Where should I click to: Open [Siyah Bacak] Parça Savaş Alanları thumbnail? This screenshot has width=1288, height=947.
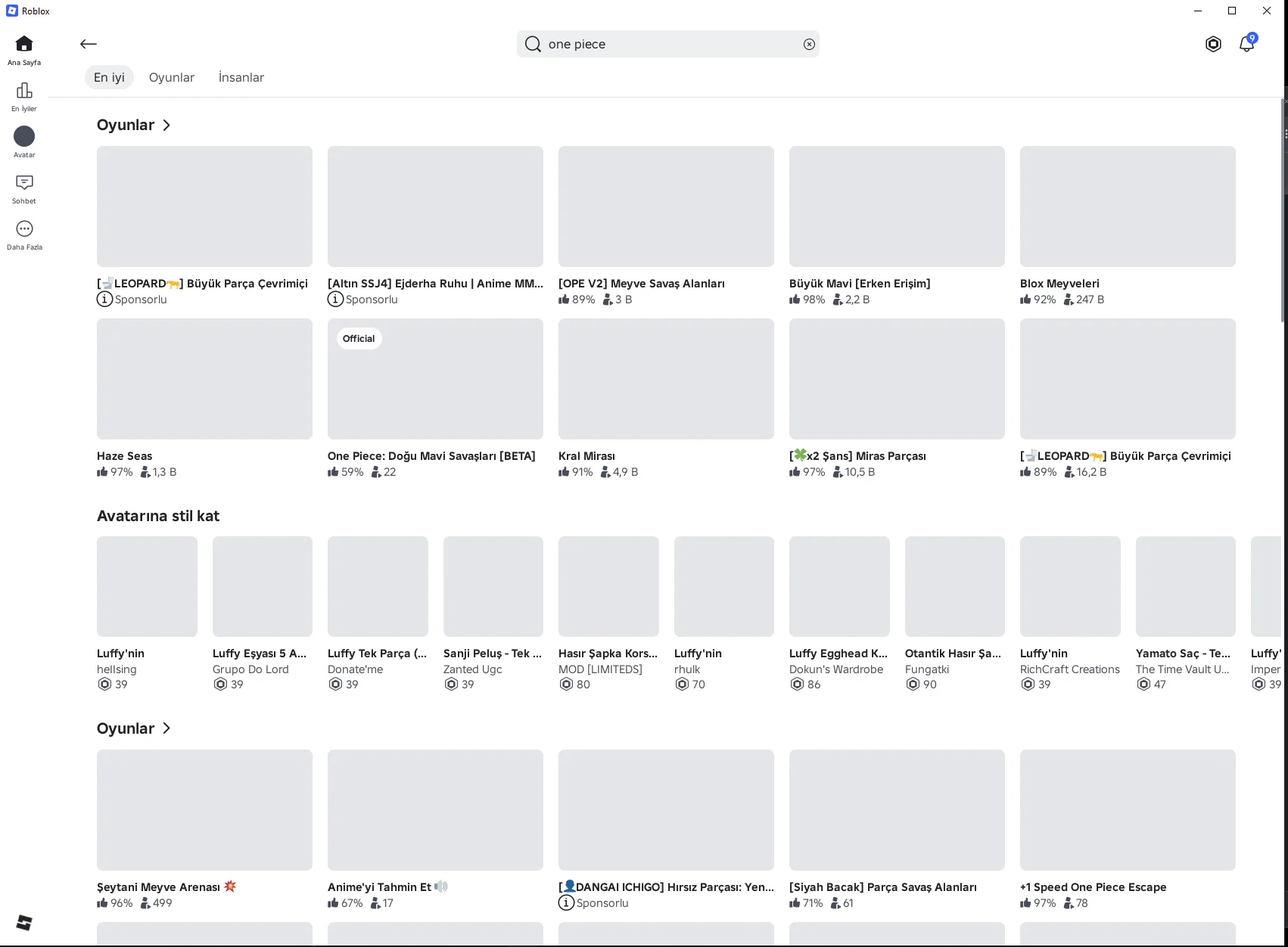tap(897, 810)
